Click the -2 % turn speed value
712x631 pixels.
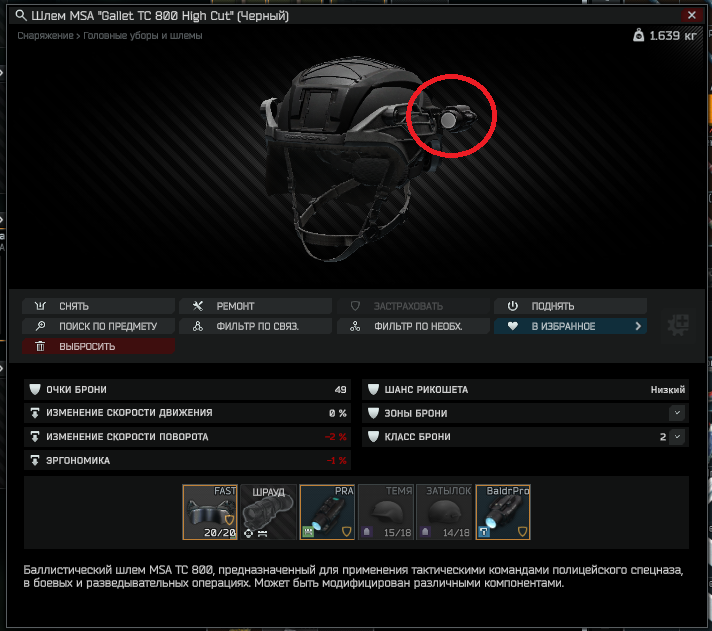pos(336,437)
